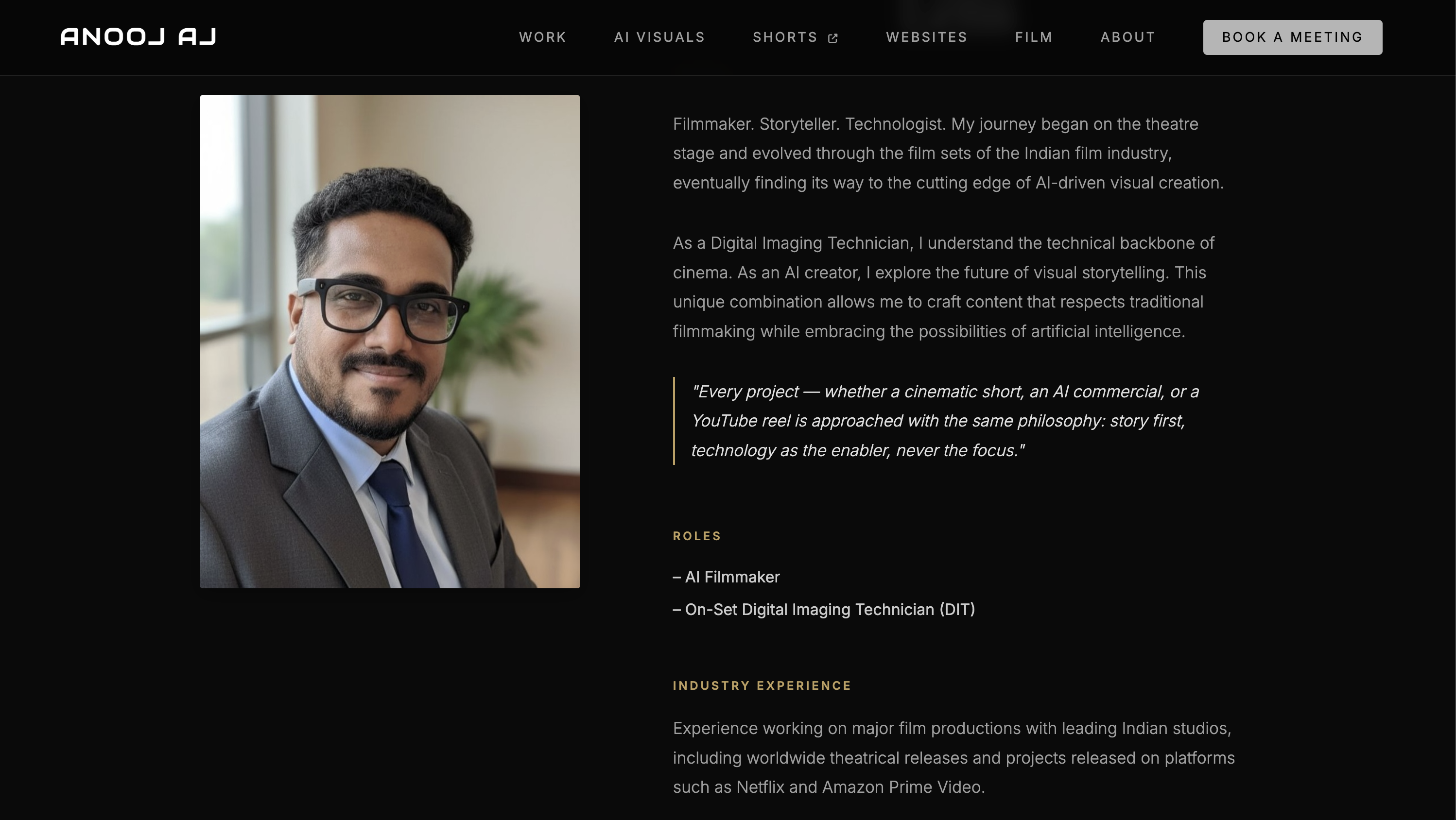Open the WORK nav item
The image size is (1456, 820).
(x=543, y=37)
